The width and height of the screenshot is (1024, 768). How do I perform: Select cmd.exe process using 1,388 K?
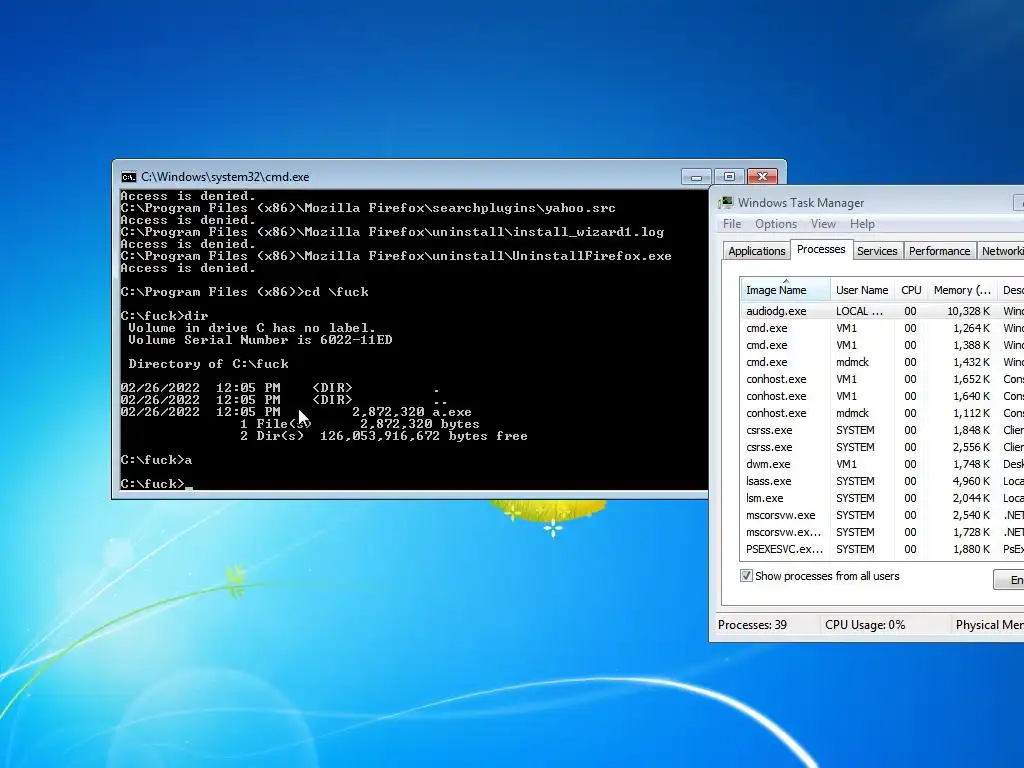coord(882,345)
